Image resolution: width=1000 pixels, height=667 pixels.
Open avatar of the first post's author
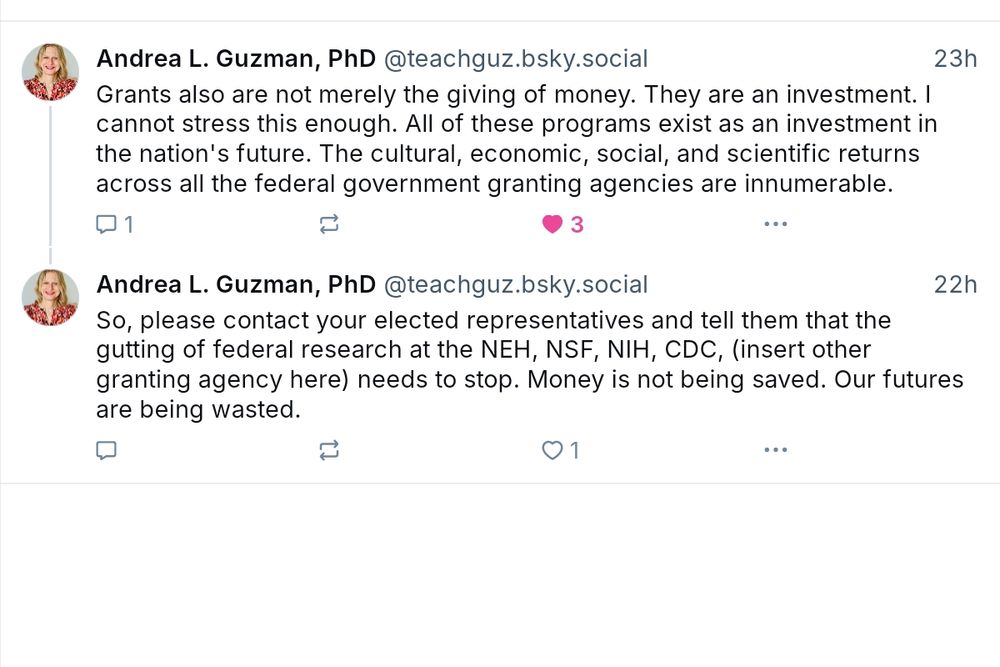pos(50,72)
